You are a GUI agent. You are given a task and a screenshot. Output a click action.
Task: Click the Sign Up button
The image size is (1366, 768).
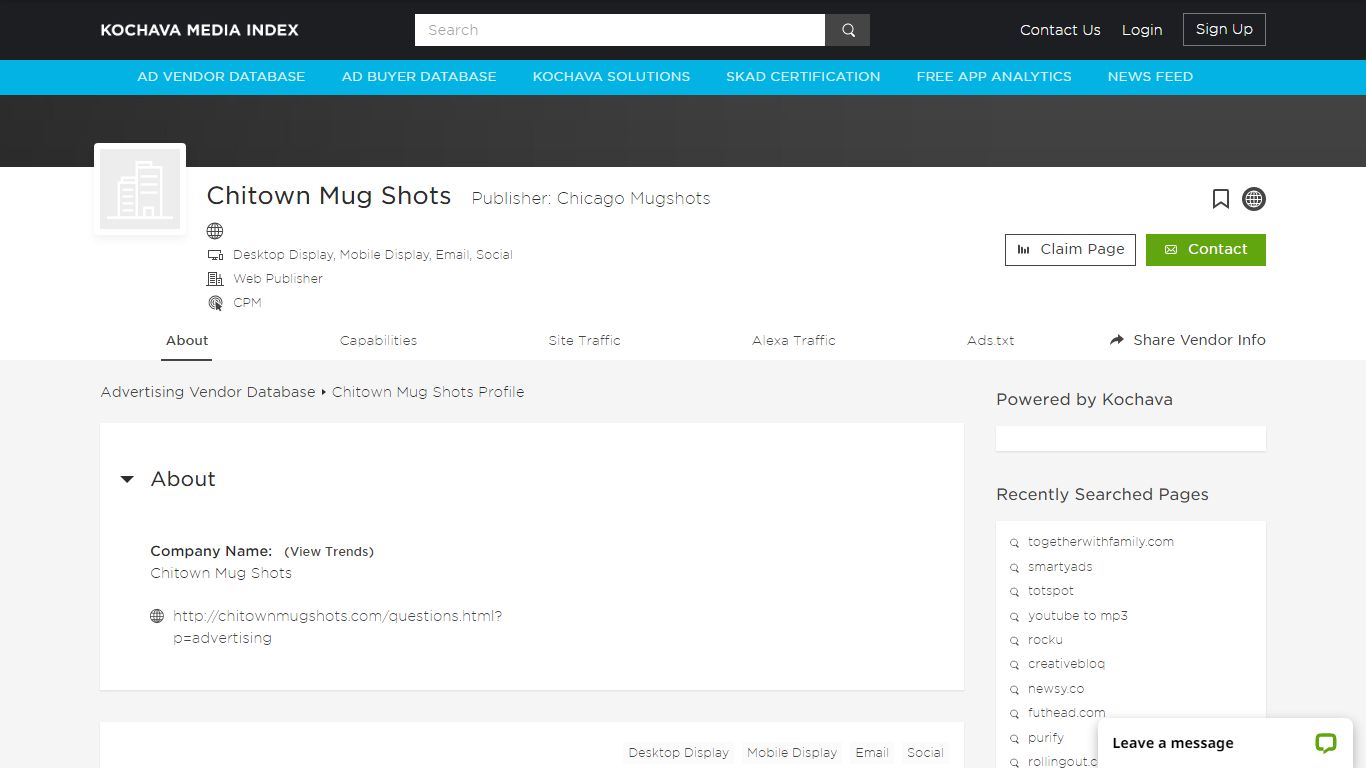pyautogui.click(x=1224, y=29)
